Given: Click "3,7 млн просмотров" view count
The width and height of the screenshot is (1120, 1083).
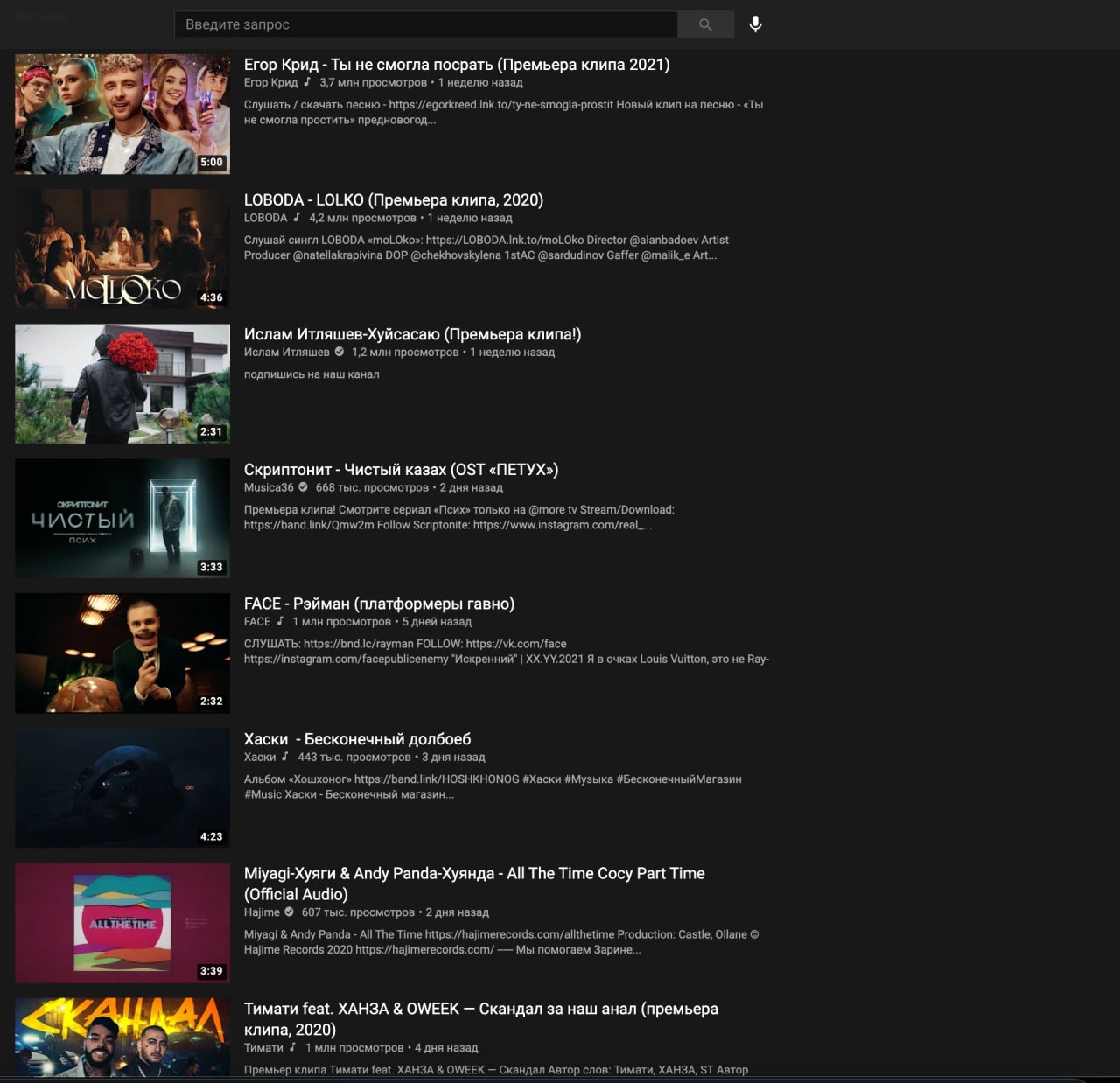Looking at the screenshot, I should tap(373, 82).
